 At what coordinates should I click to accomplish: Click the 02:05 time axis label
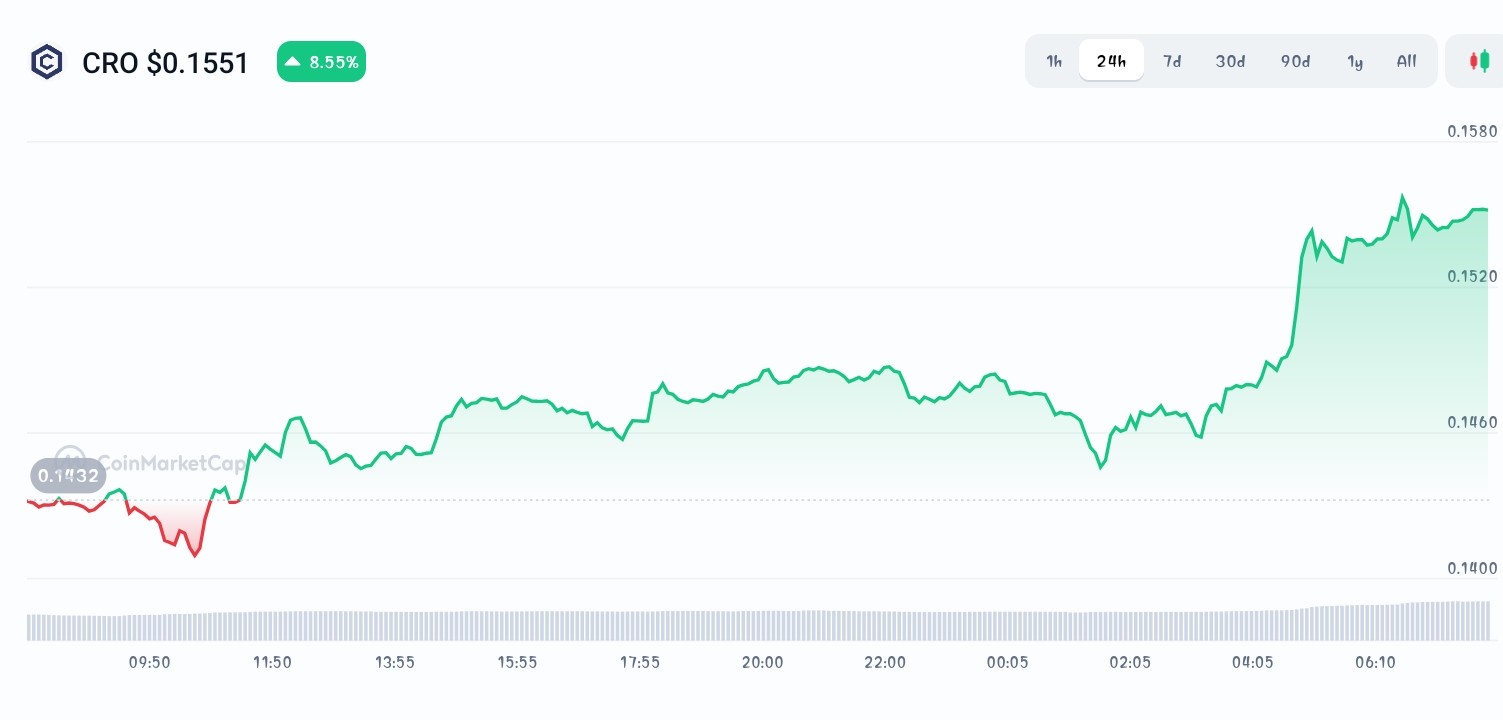(1130, 662)
